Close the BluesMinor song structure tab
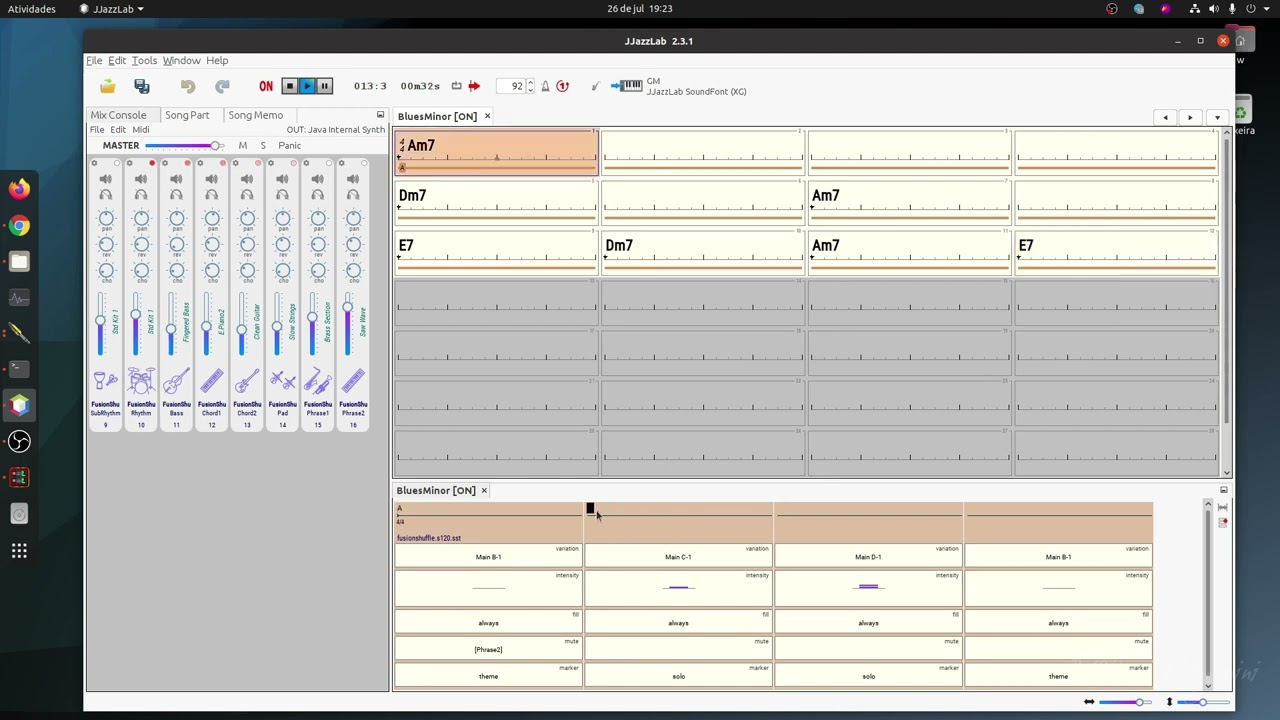1280x720 pixels. click(x=484, y=490)
